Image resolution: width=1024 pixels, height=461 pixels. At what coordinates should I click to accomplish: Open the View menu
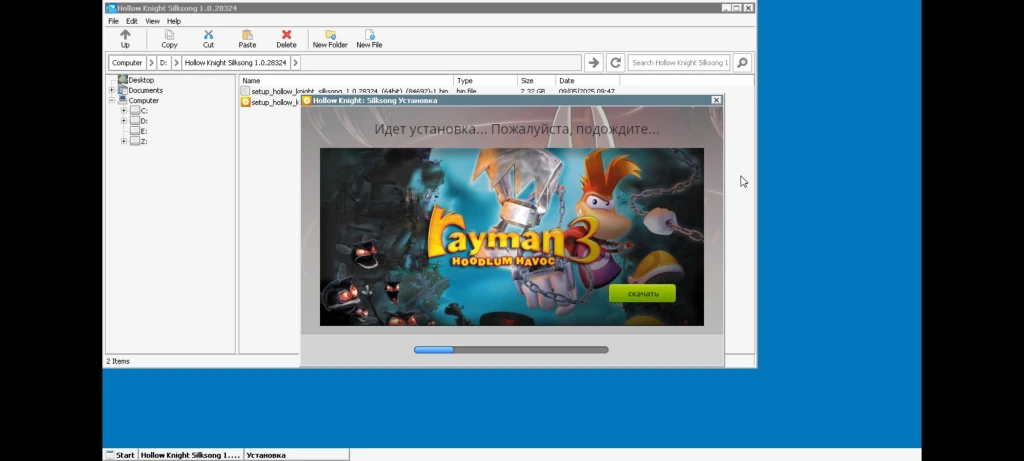[152, 21]
